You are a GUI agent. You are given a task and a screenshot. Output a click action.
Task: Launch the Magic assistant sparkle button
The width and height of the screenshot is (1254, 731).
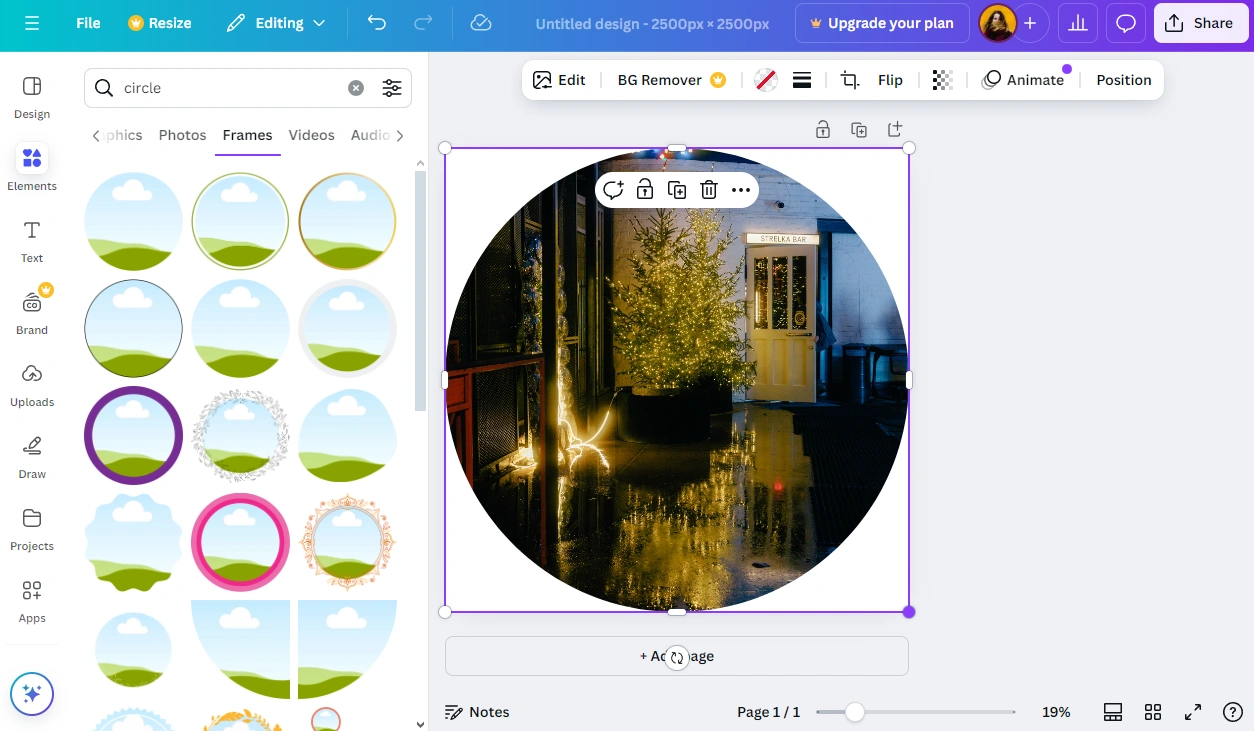pyautogui.click(x=32, y=694)
